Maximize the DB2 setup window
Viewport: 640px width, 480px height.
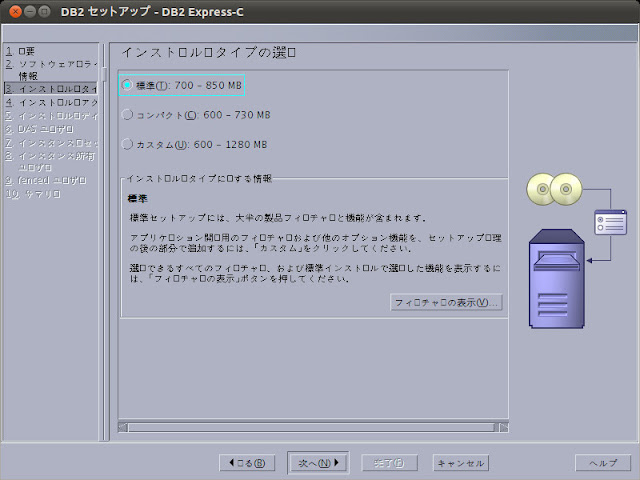coord(44,11)
